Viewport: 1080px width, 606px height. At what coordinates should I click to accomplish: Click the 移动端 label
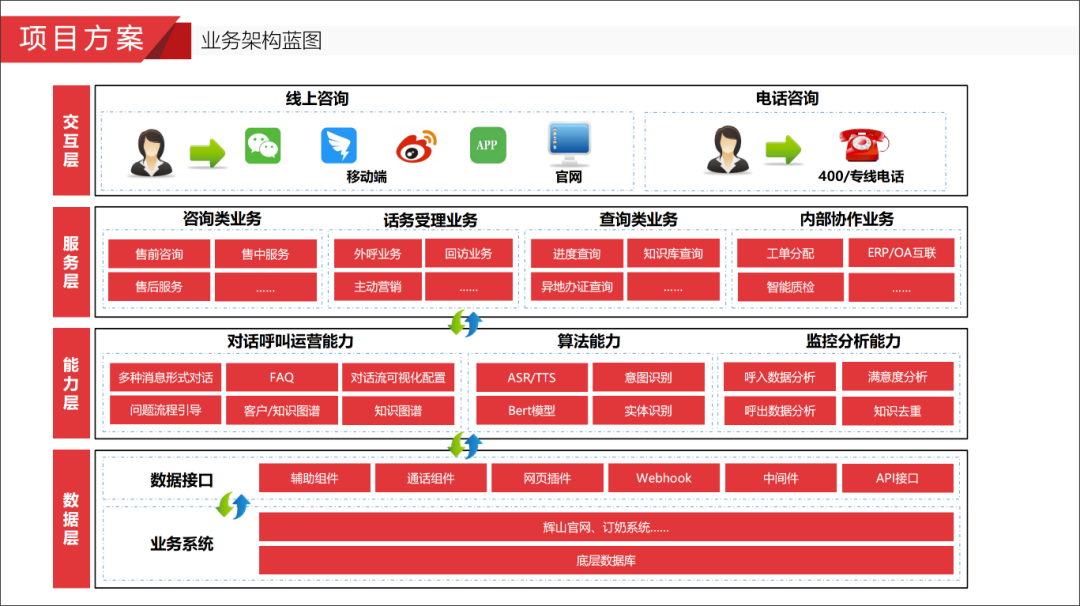pos(366,177)
